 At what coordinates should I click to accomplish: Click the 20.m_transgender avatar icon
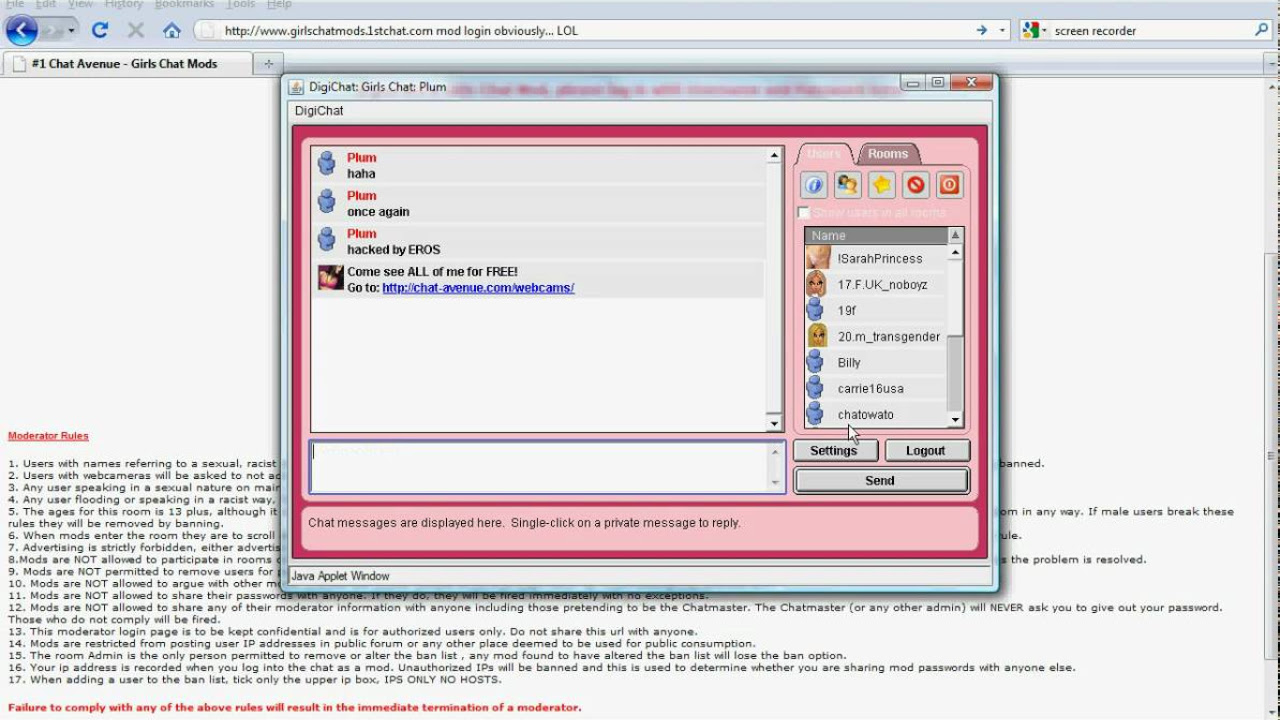[817, 336]
